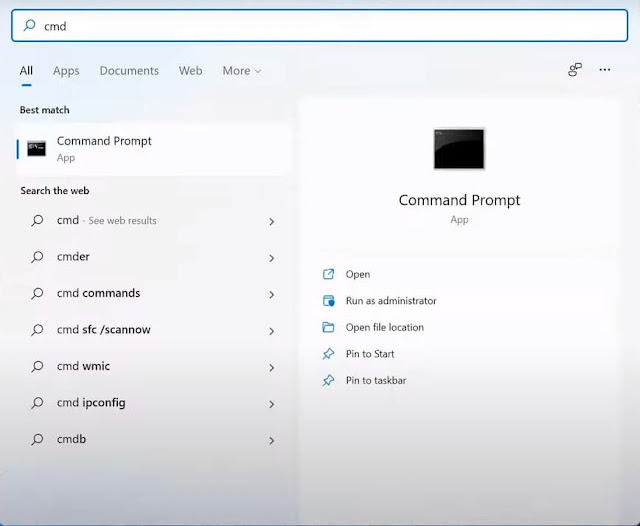Expand the cmd commands chevron
Image resolution: width=640 pixels, height=526 pixels.
271,295
